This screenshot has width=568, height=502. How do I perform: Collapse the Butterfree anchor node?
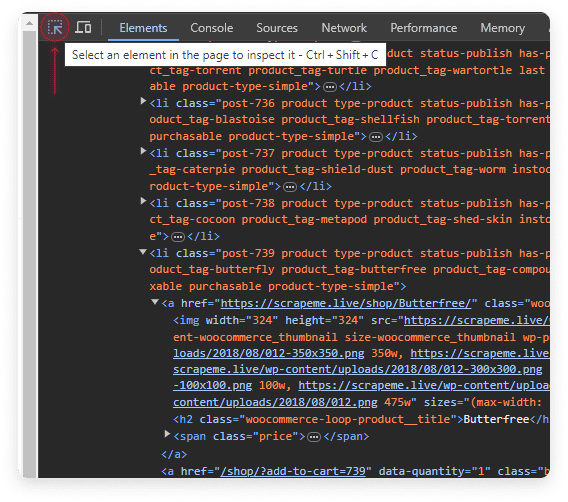coord(155,302)
